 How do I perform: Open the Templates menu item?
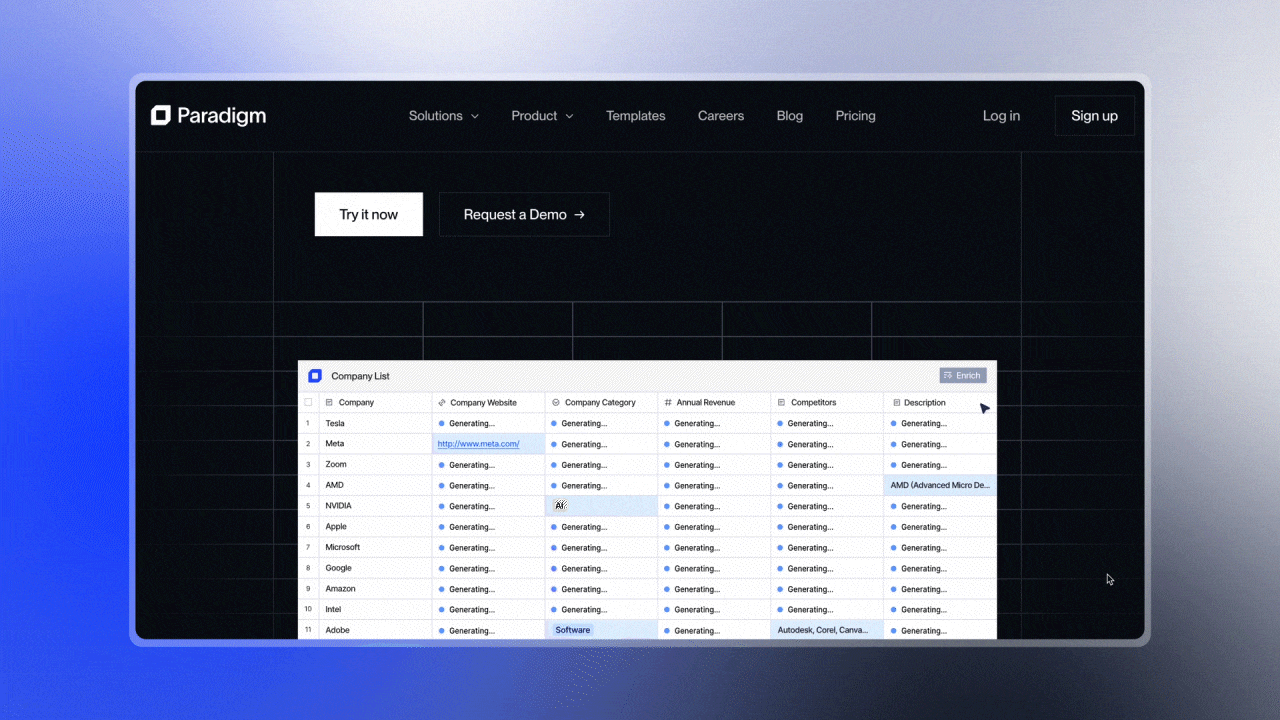pyautogui.click(x=635, y=115)
